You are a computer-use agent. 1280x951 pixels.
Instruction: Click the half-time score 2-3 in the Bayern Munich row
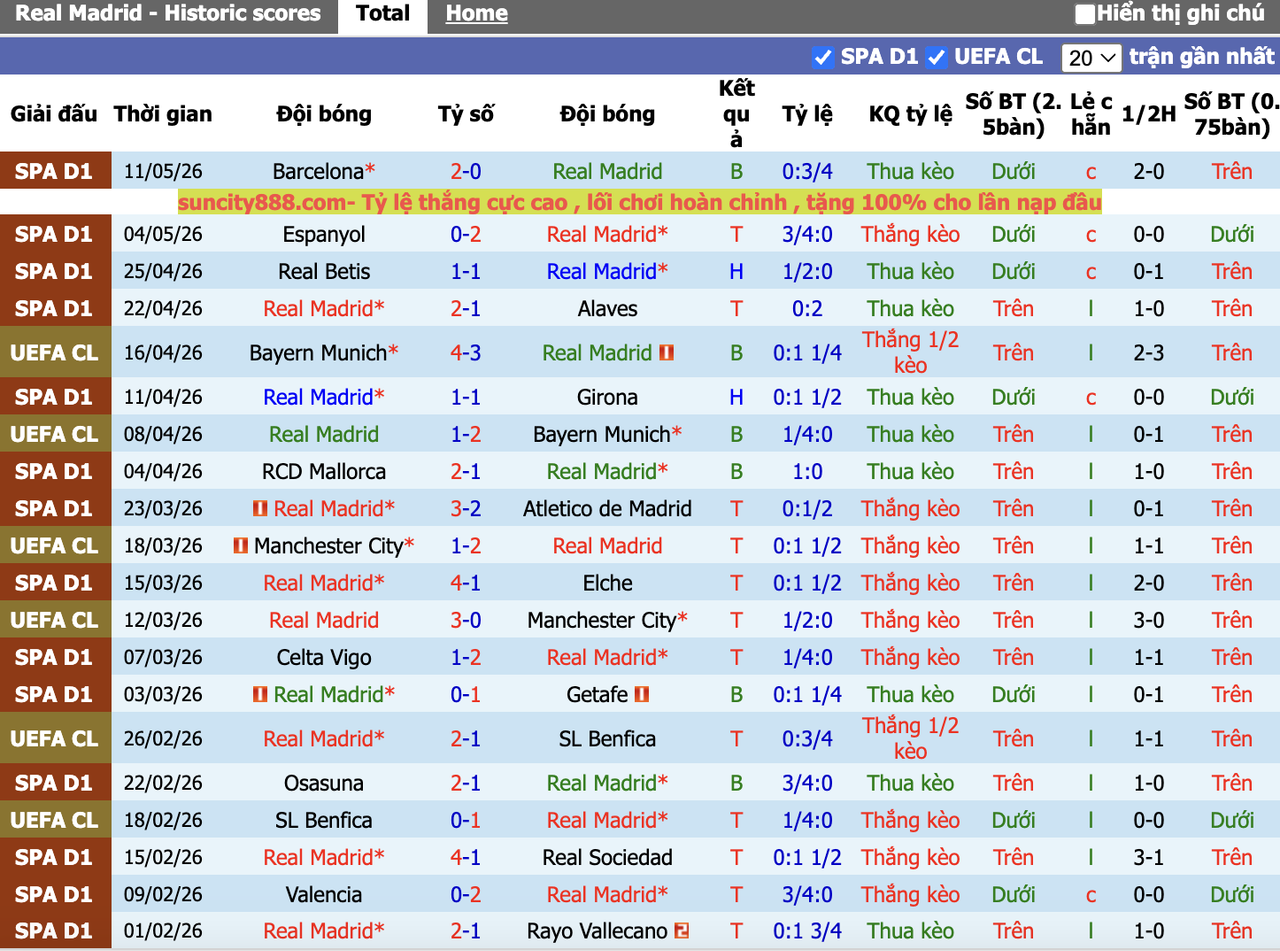pyautogui.click(x=1149, y=353)
